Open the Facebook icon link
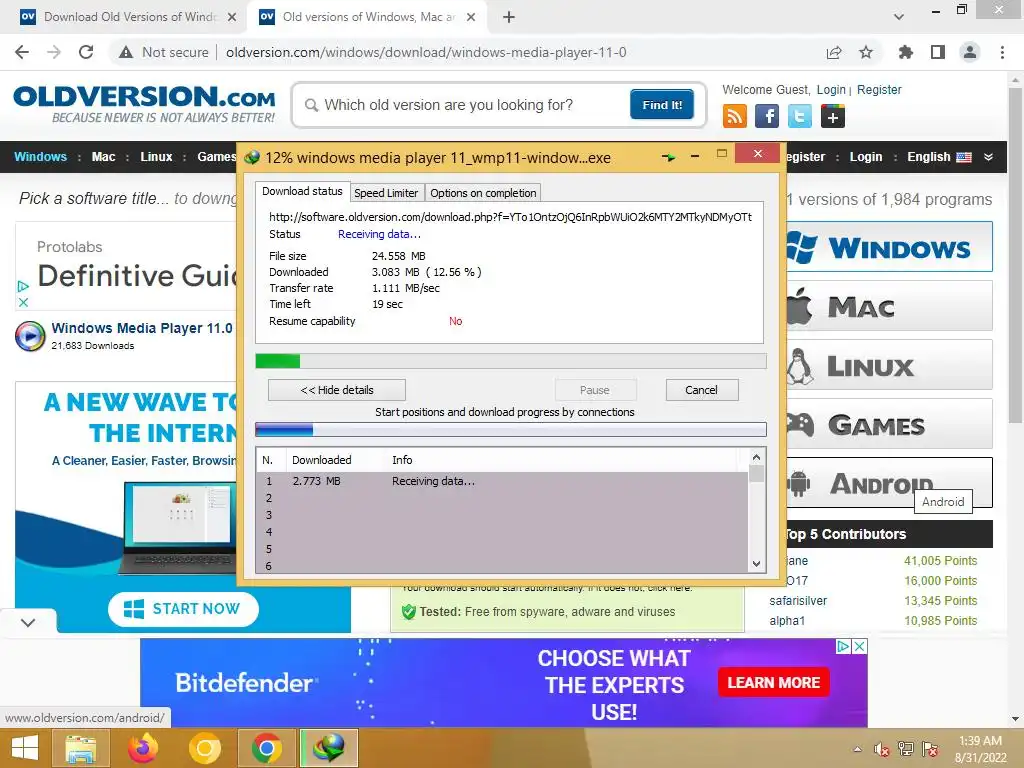The width and height of the screenshot is (1024, 768). 767,117
